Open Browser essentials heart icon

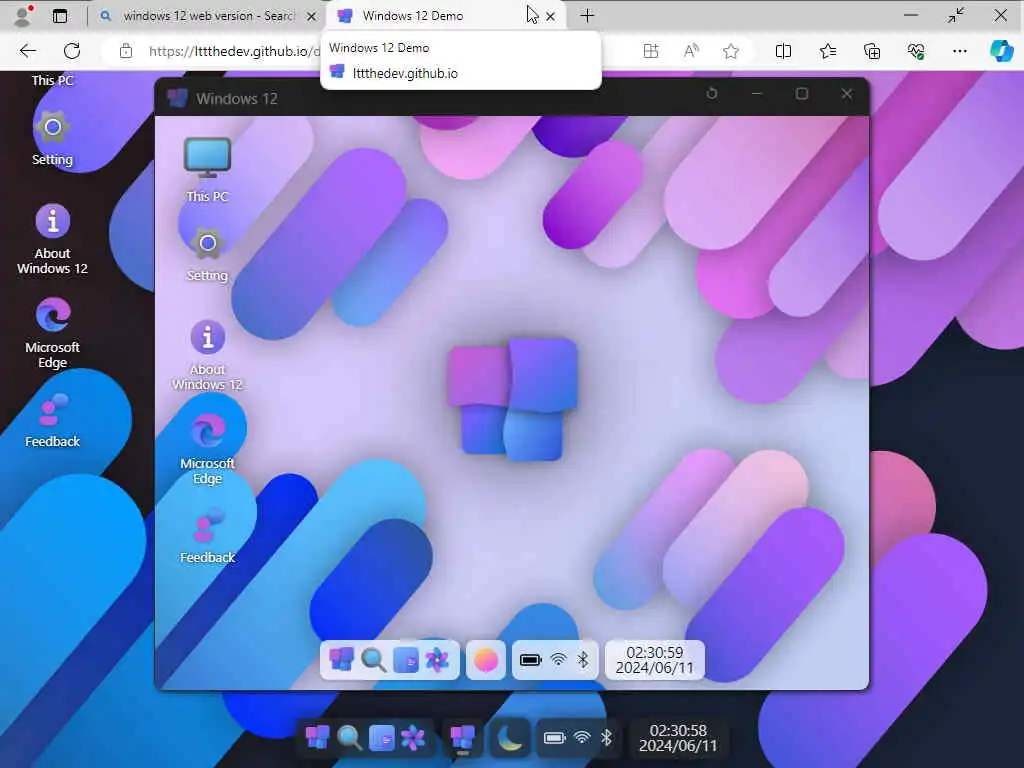tap(916, 51)
